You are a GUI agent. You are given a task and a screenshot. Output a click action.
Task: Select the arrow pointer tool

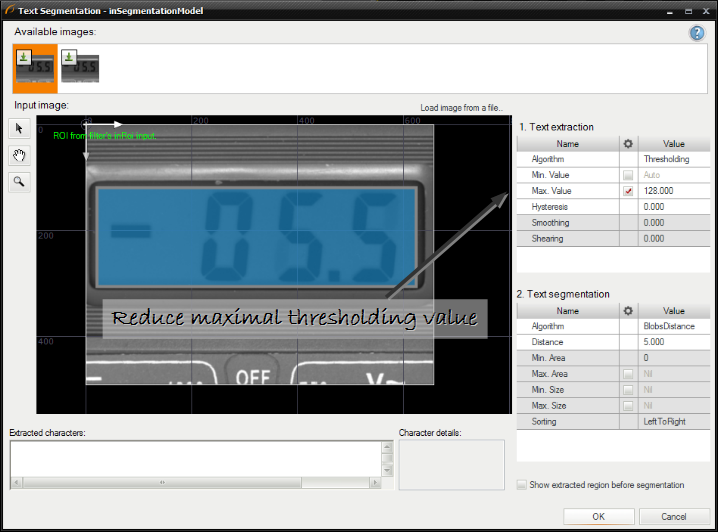pyautogui.click(x=18, y=128)
